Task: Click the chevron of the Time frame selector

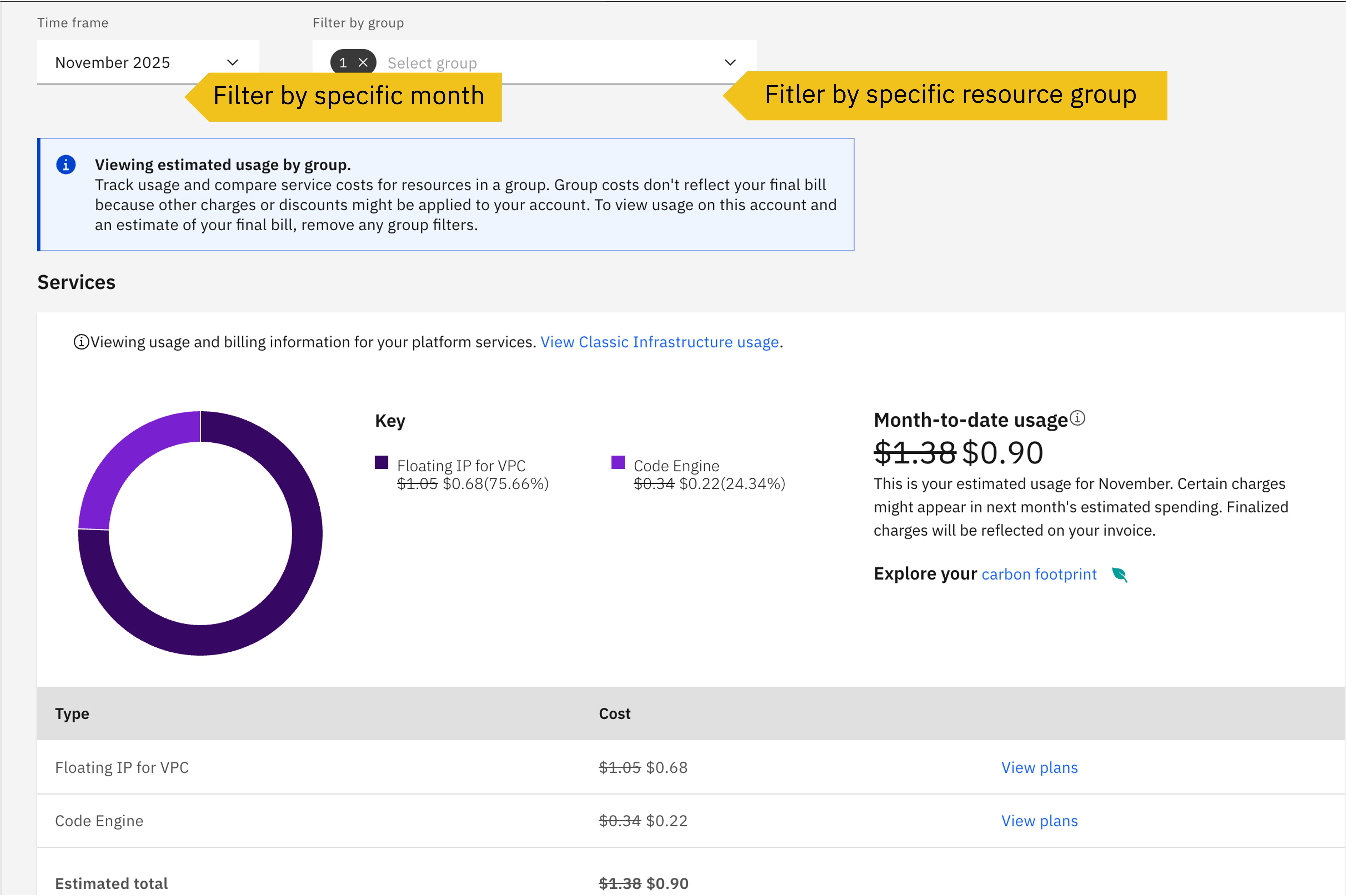Action: point(232,62)
